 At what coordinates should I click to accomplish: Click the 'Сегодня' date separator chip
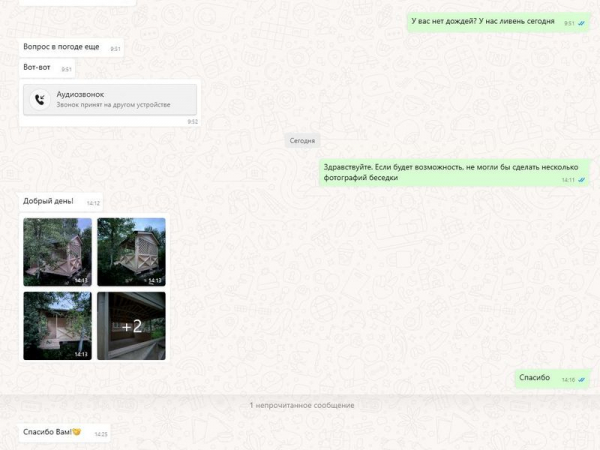tap(302, 140)
